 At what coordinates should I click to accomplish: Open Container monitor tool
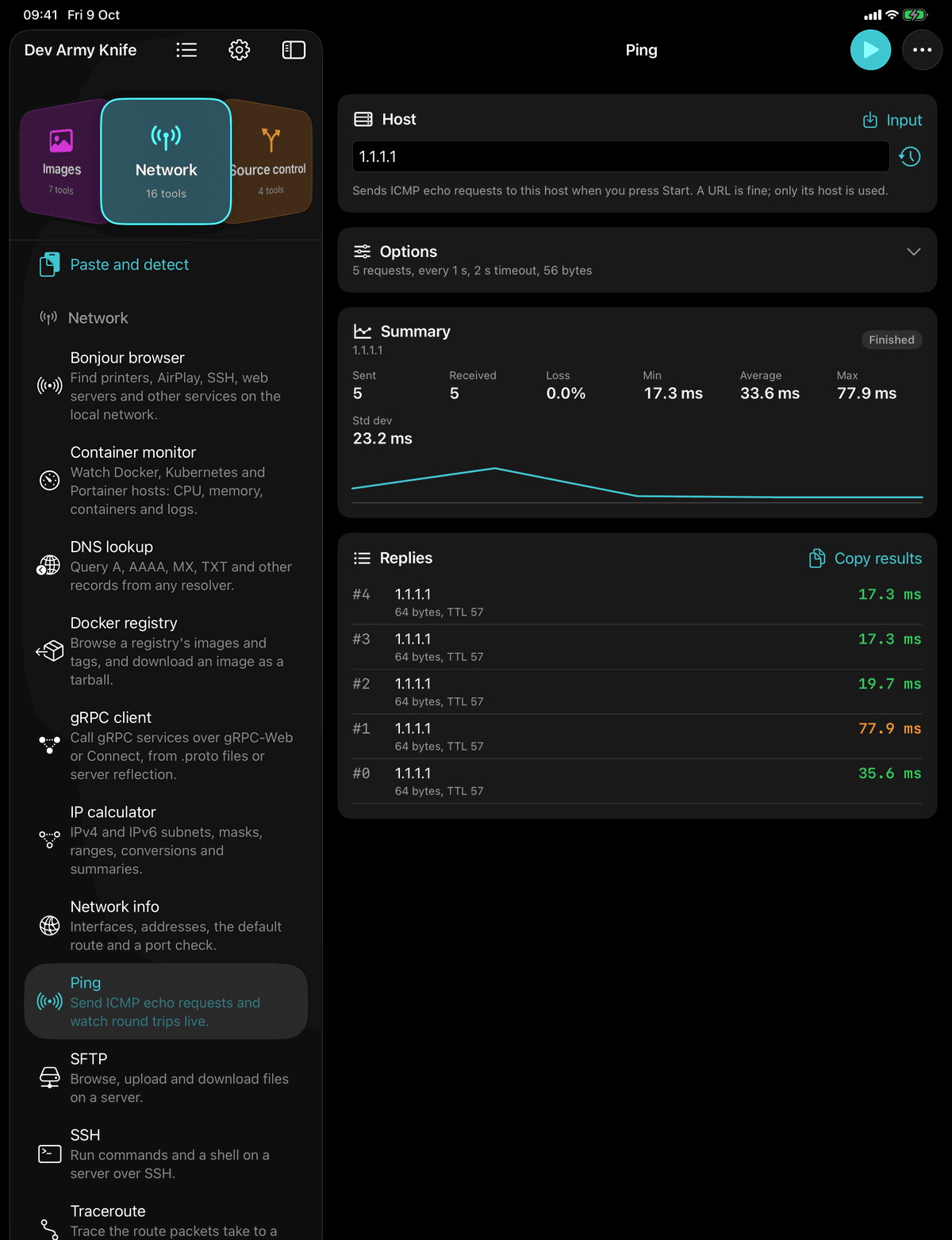point(166,480)
